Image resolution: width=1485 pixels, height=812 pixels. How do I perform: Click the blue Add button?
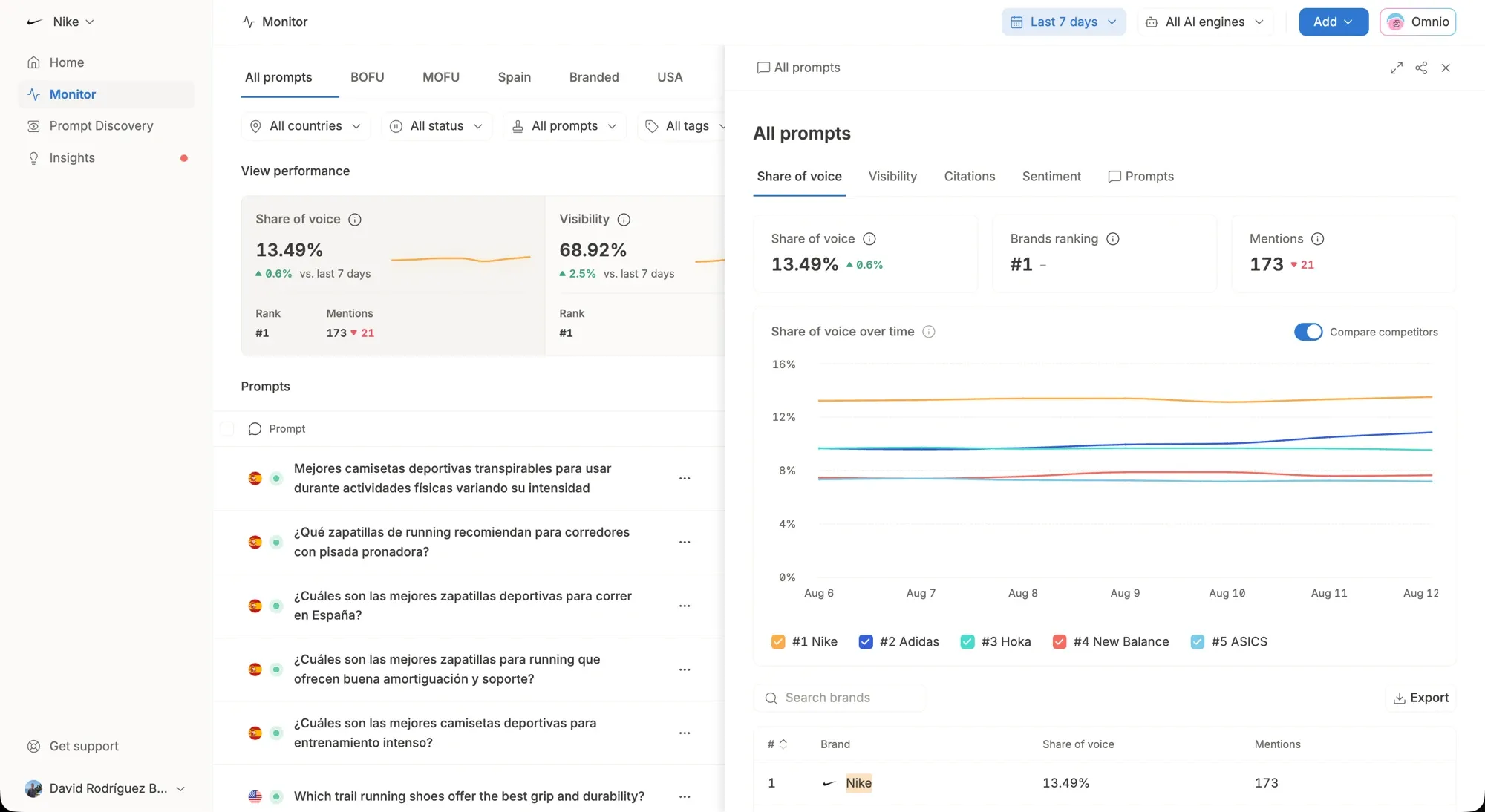click(1334, 22)
